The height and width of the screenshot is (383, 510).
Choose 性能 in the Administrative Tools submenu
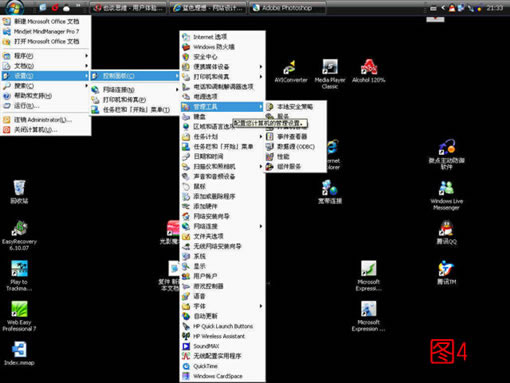click(x=295, y=156)
